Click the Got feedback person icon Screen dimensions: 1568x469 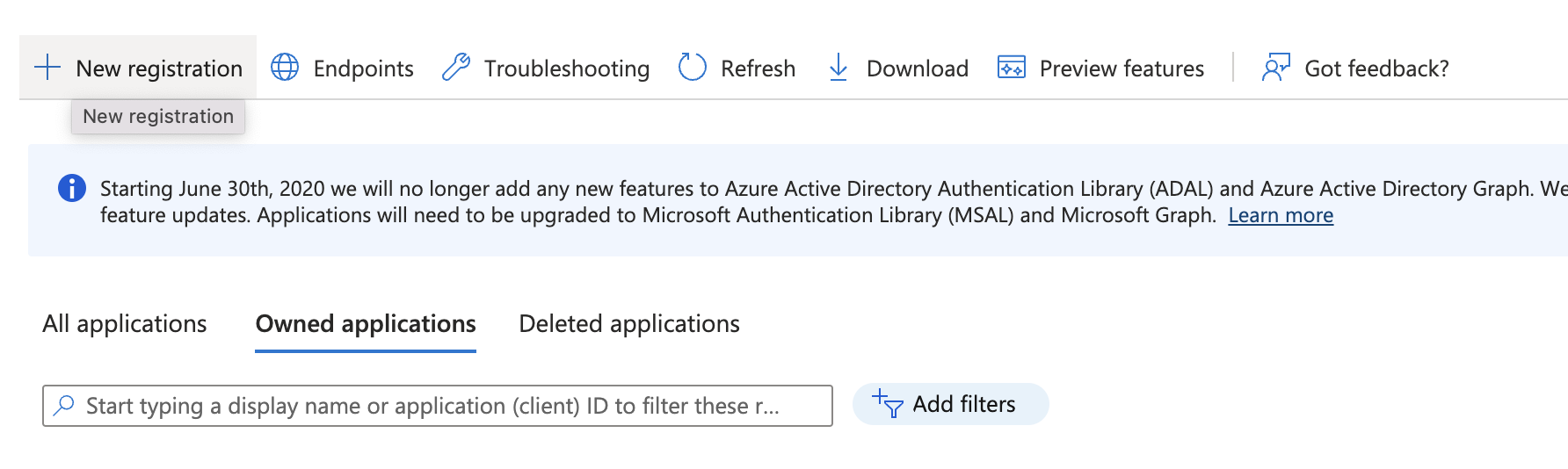(1276, 68)
